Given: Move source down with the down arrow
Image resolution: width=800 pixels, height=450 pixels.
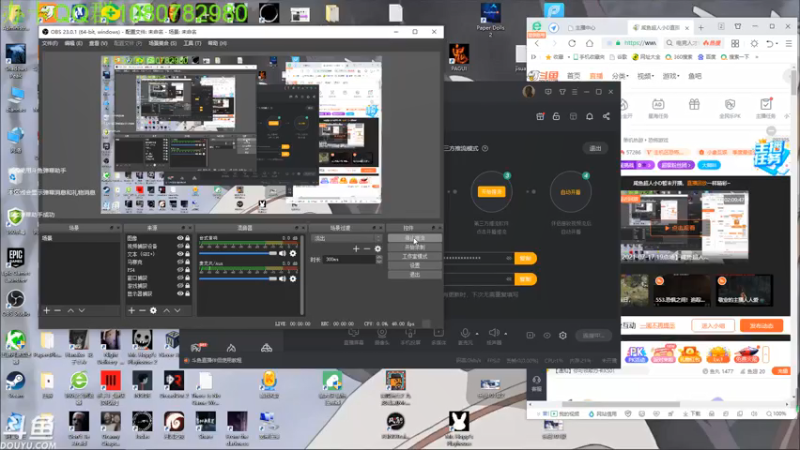Looking at the screenshot, I should (x=177, y=310).
